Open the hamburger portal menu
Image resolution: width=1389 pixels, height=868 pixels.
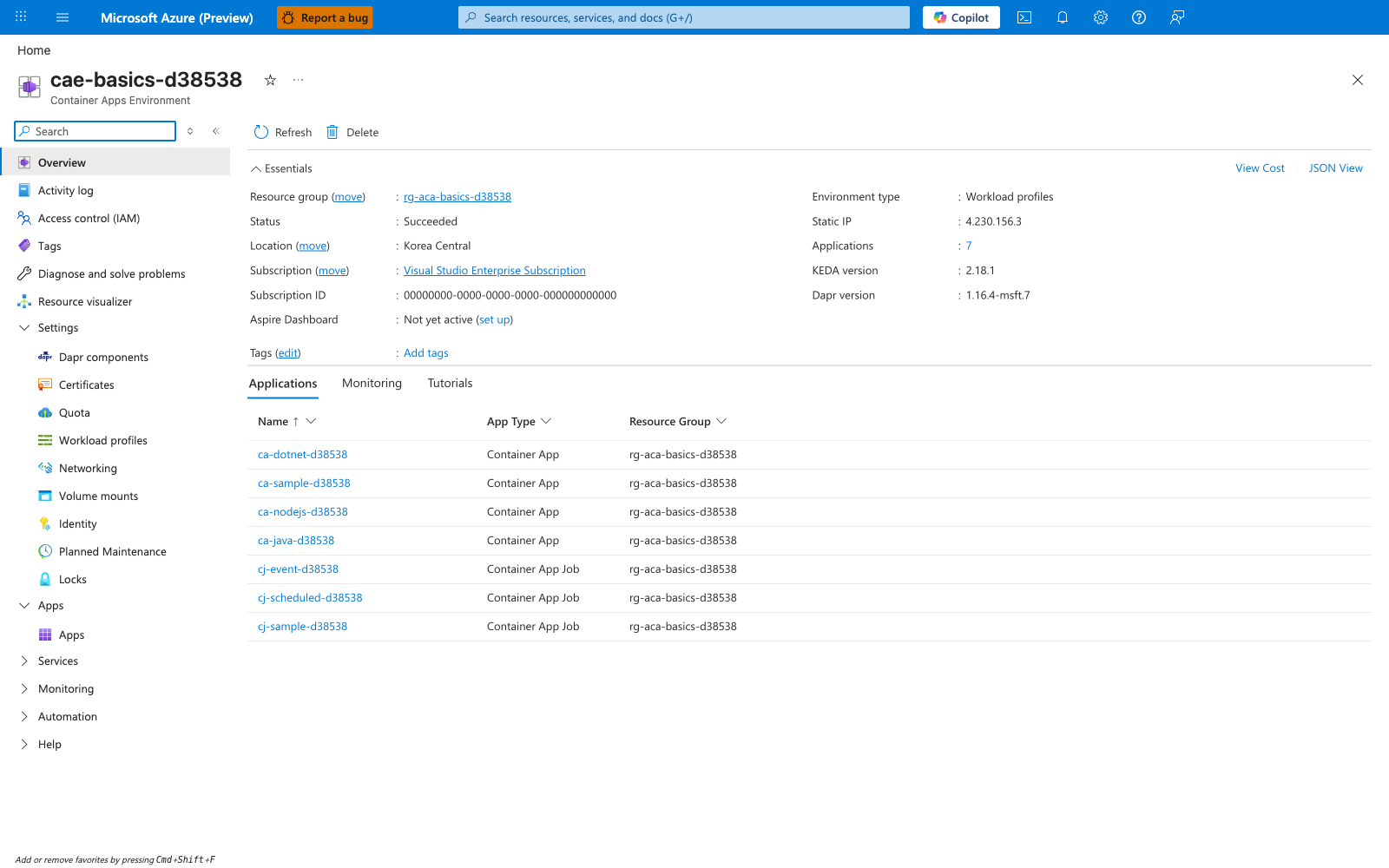point(63,17)
